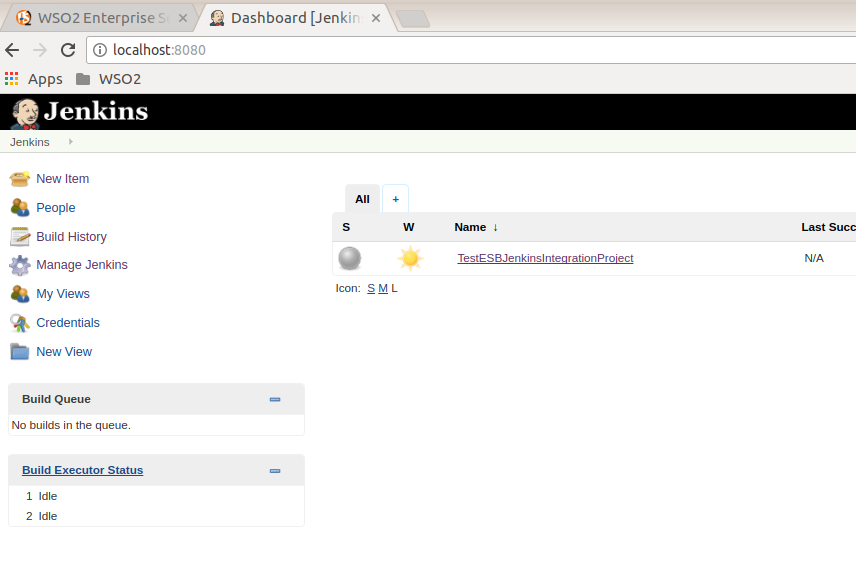Close the Dashboard Jenkins browser tab
This screenshot has width=856, height=571.
click(x=376, y=18)
